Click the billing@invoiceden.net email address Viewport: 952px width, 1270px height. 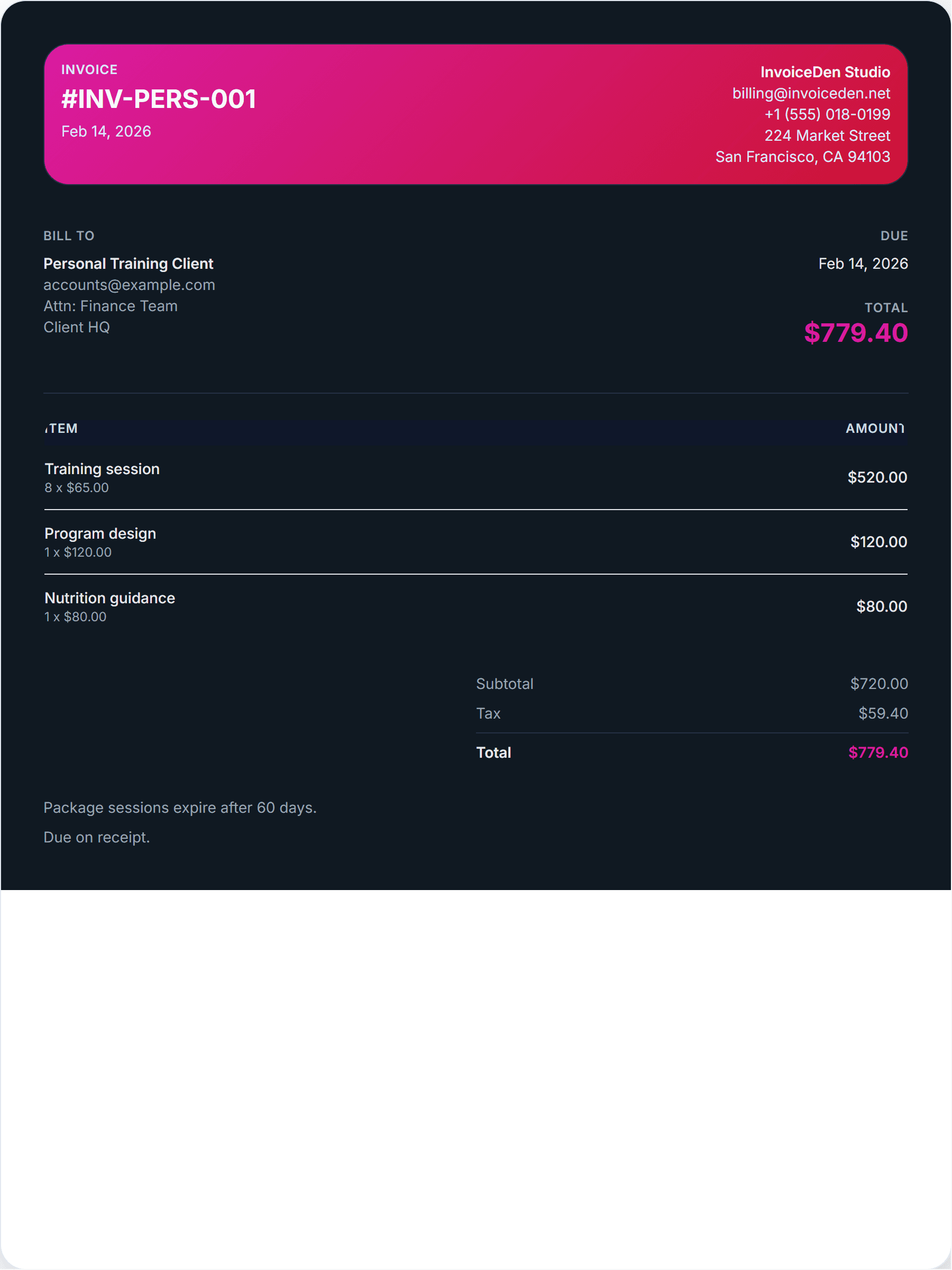click(x=810, y=93)
